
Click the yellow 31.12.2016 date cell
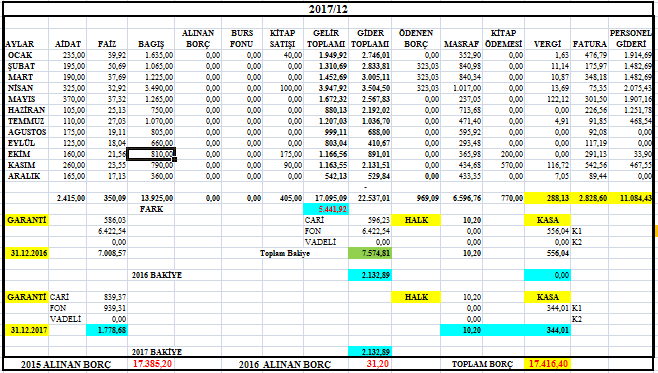pyautogui.click(x=26, y=253)
